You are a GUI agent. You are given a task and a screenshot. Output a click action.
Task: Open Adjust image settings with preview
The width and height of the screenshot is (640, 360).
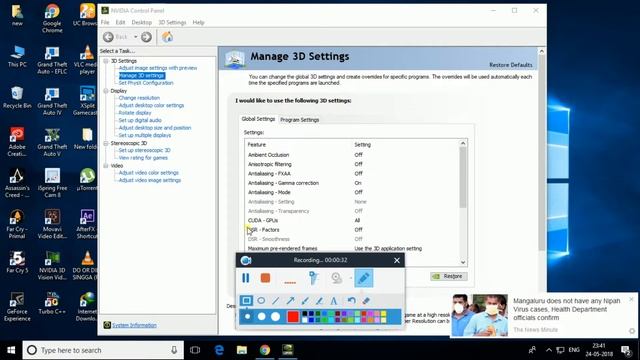[x=158, y=68]
